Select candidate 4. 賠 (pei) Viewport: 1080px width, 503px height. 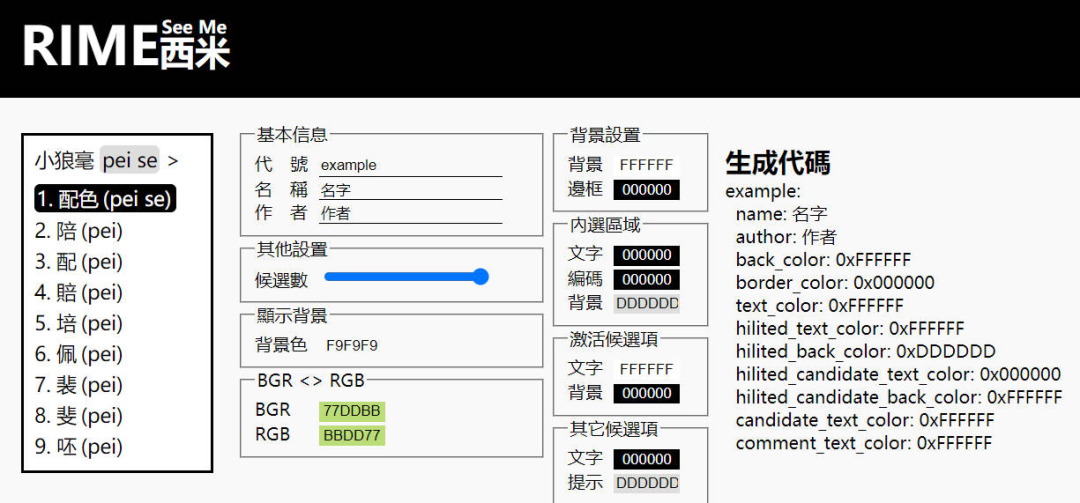(79, 292)
